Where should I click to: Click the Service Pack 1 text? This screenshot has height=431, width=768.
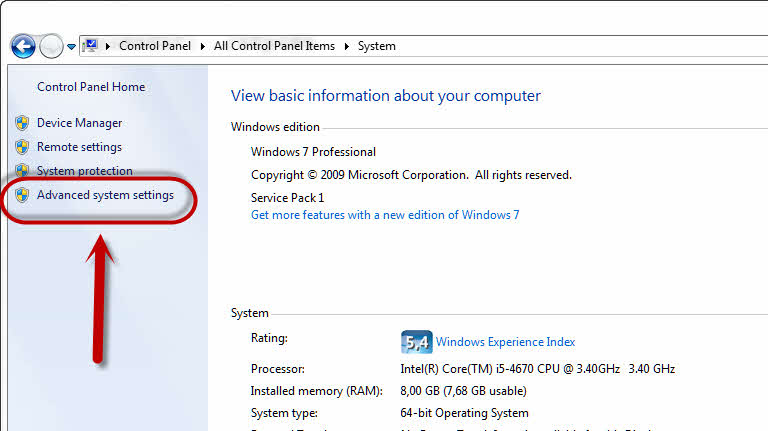click(x=288, y=198)
